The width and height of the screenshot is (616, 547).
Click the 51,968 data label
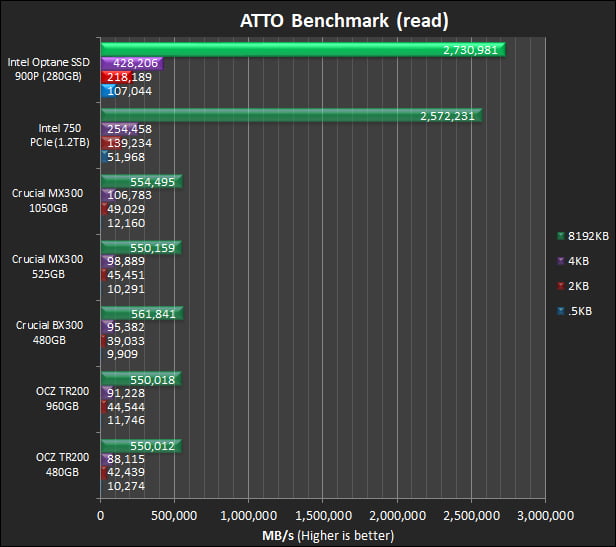click(x=126, y=157)
